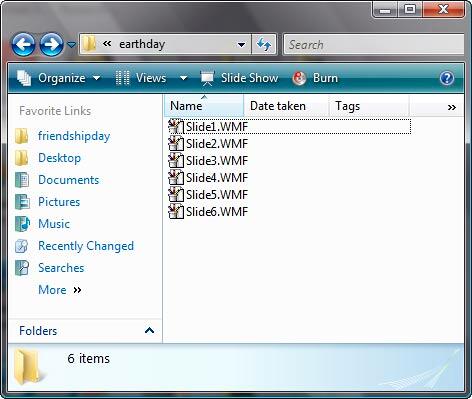472x399 pixels.
Task: Show parent locations via double chevron
Action: pyautogui.click(x=107, y=44)
